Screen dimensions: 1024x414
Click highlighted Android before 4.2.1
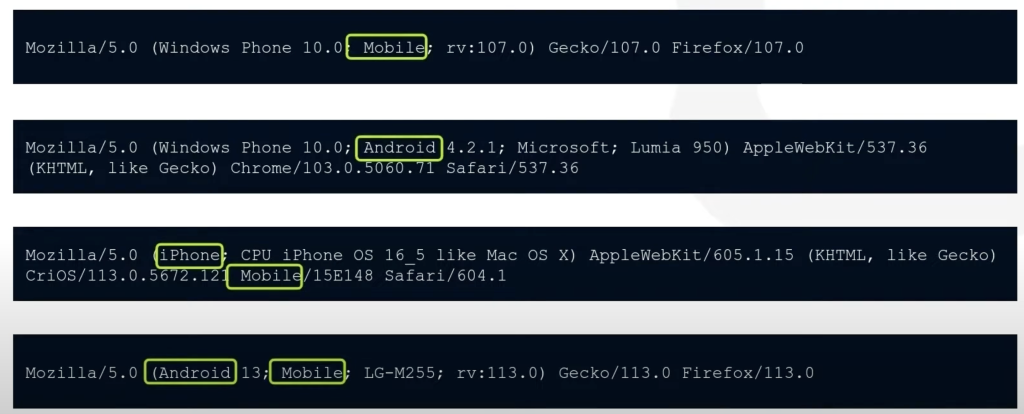[399, 148]
